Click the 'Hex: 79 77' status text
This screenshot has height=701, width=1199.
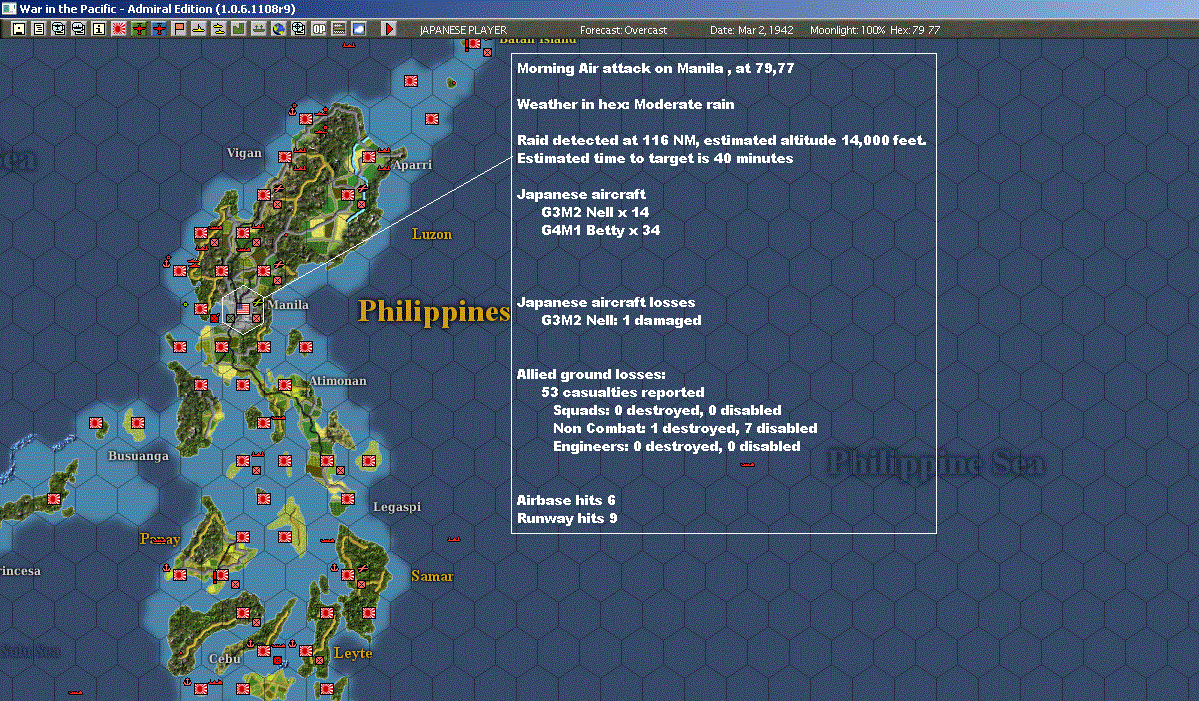click(915, 30)
